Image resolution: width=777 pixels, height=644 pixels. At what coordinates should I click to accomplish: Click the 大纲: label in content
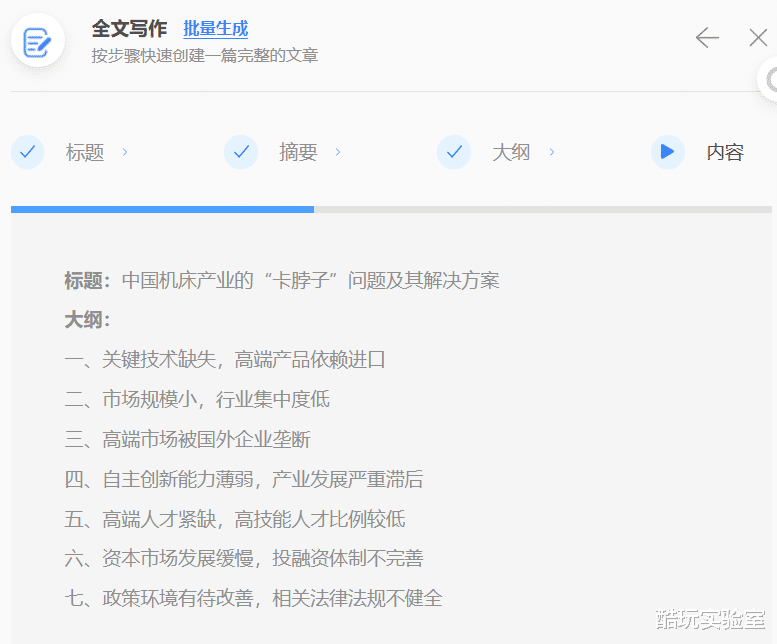point(87,320)
